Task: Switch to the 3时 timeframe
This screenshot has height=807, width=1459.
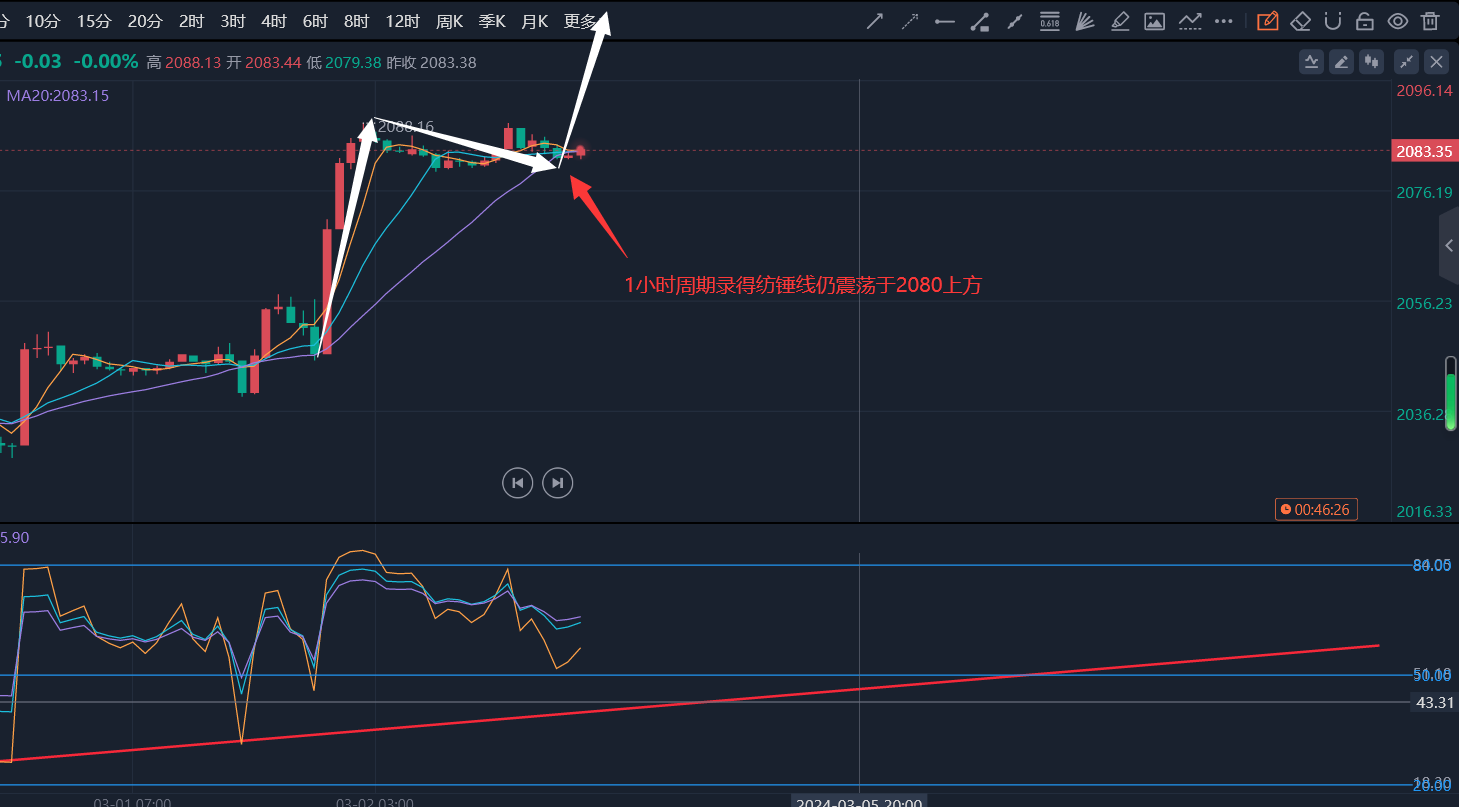Action: 233,21
